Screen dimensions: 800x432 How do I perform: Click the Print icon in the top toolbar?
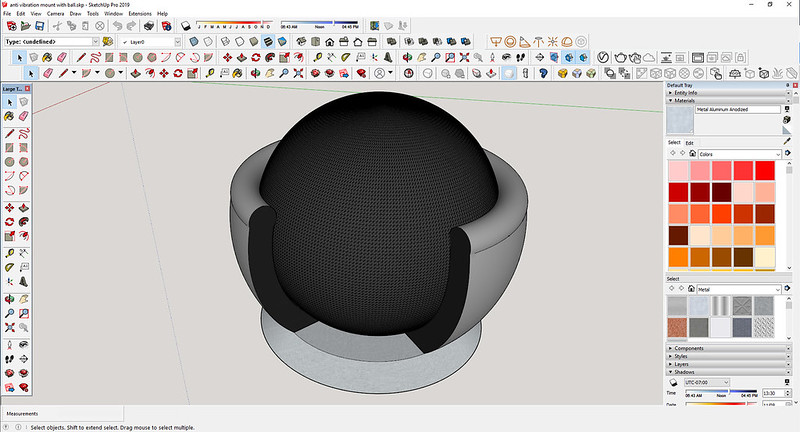[149, 26]
